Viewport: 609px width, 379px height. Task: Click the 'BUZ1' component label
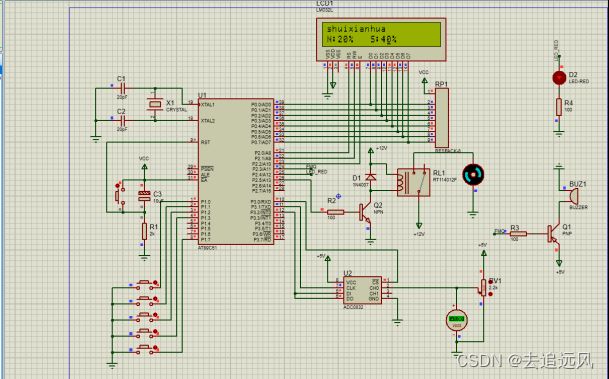[x=578, y=184]
